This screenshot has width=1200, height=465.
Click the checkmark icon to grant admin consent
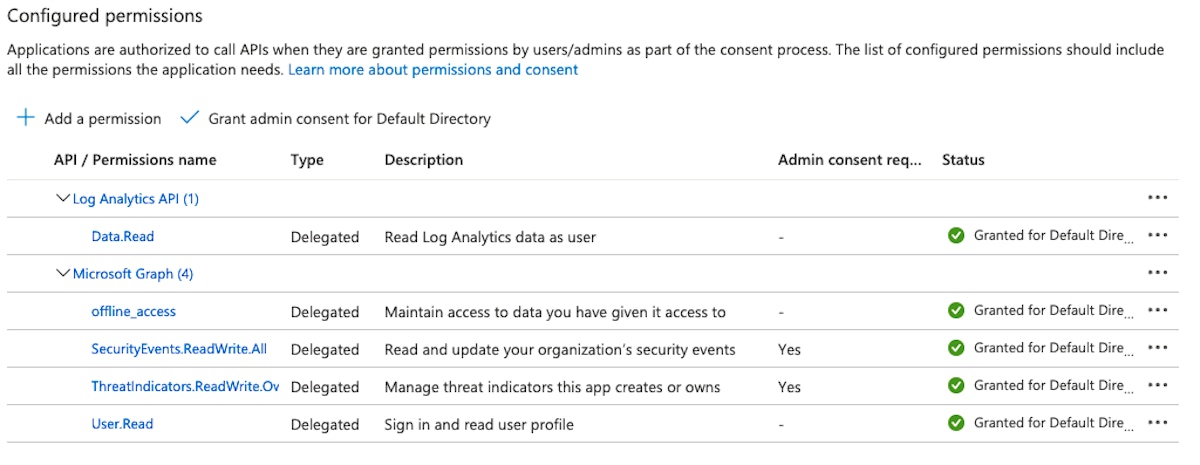coord(189,118)
